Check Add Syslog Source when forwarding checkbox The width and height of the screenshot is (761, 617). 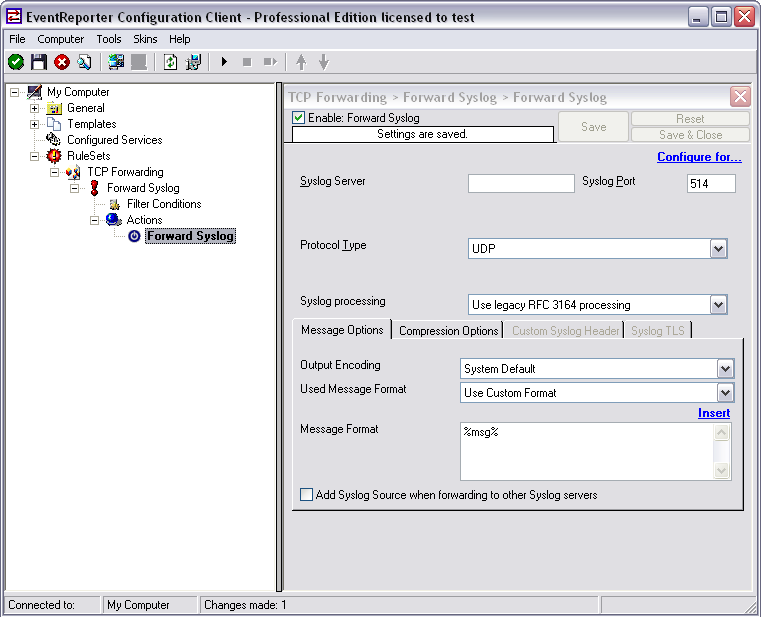pyautogui.click(x=306, y=495)
